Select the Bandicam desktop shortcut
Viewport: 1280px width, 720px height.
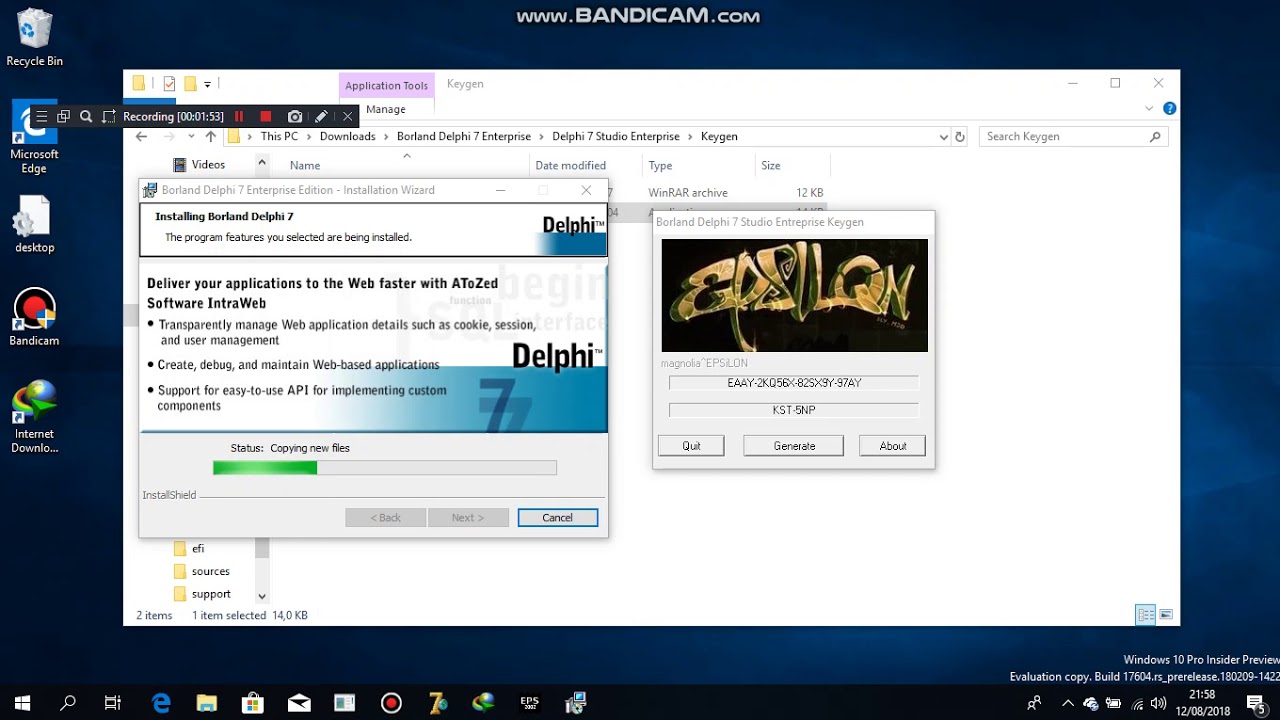click(34, 318)
